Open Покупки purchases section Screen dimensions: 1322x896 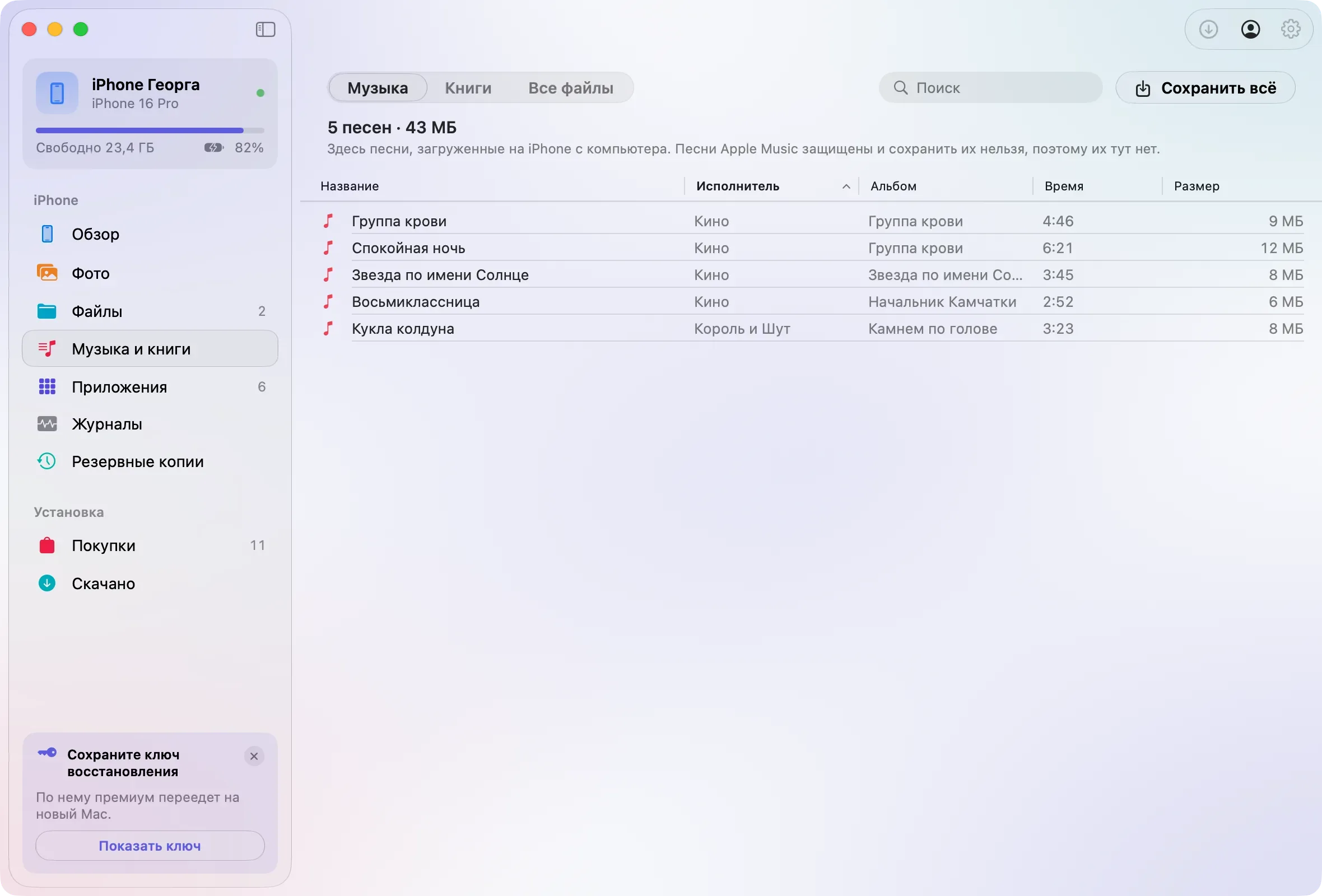(x=150, y=546)
